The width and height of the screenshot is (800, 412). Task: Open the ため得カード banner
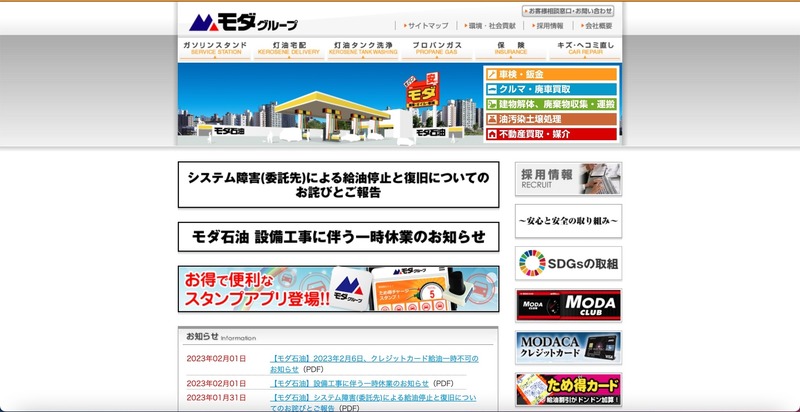[x=568, y=390]
